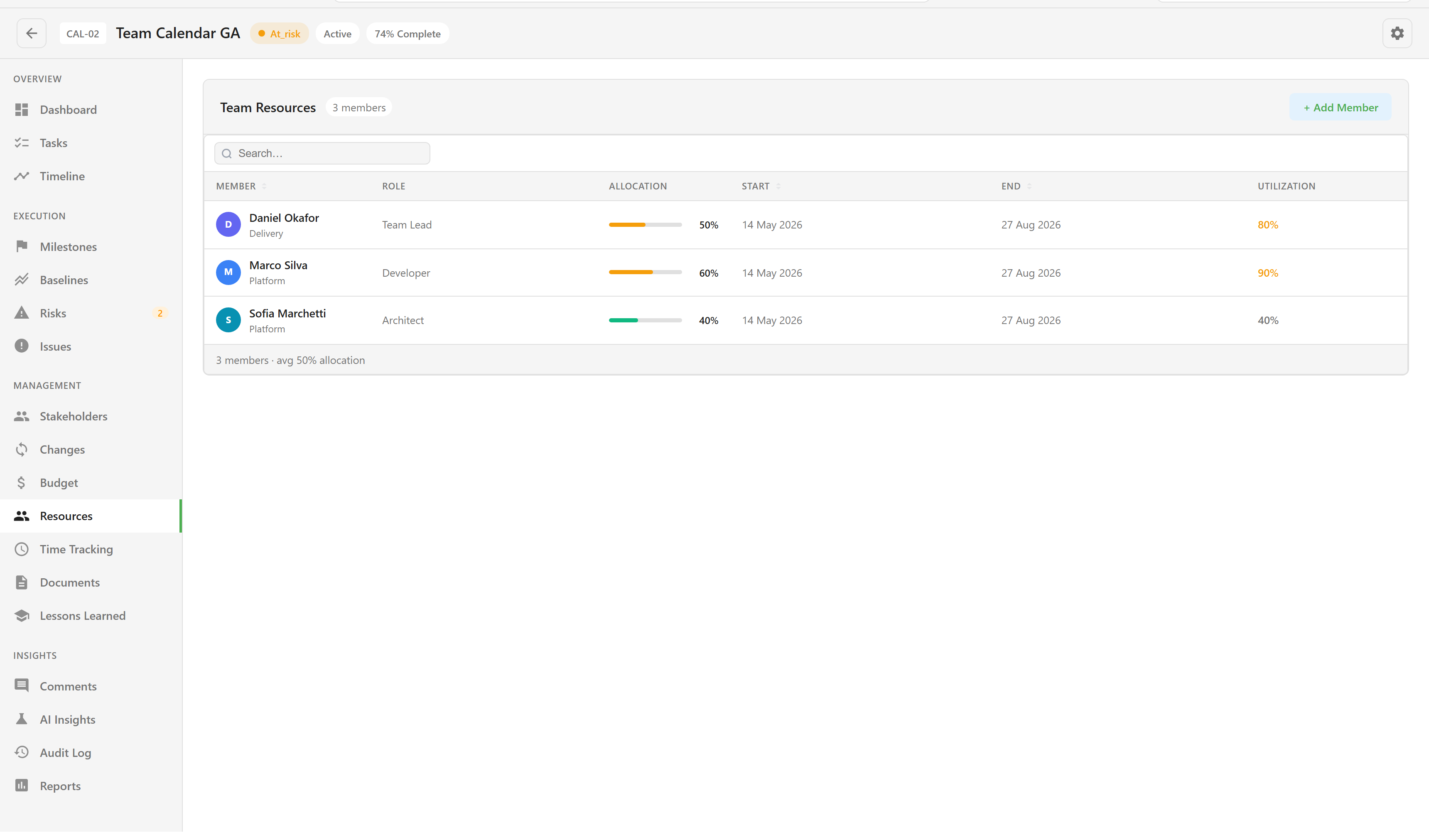Image resolution: width=1429 pixels, height=840 pixels.
Task: Click the Documents file icon
Action: click(22, 583)
